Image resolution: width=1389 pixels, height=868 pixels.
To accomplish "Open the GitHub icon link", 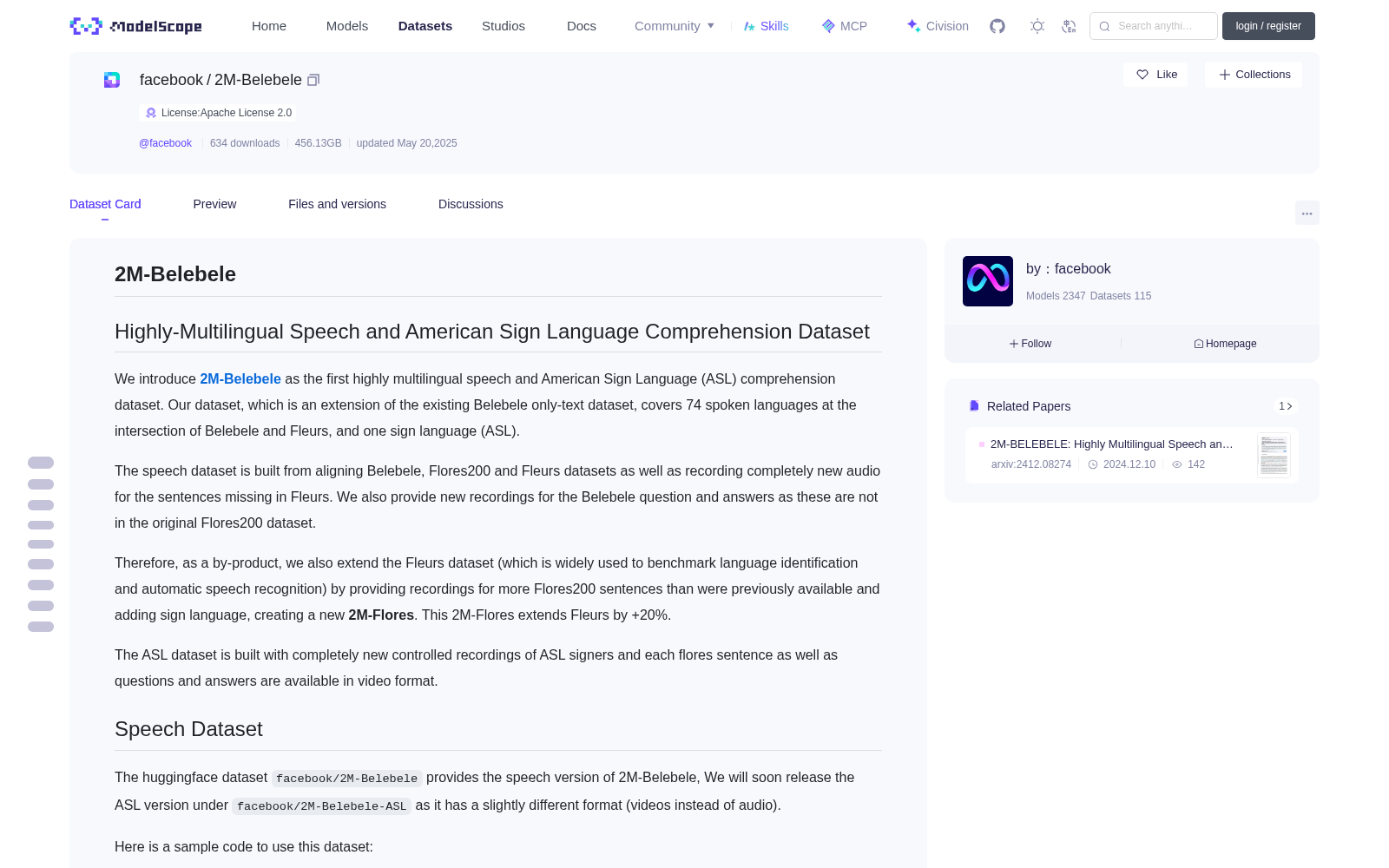I will point(997,26).
